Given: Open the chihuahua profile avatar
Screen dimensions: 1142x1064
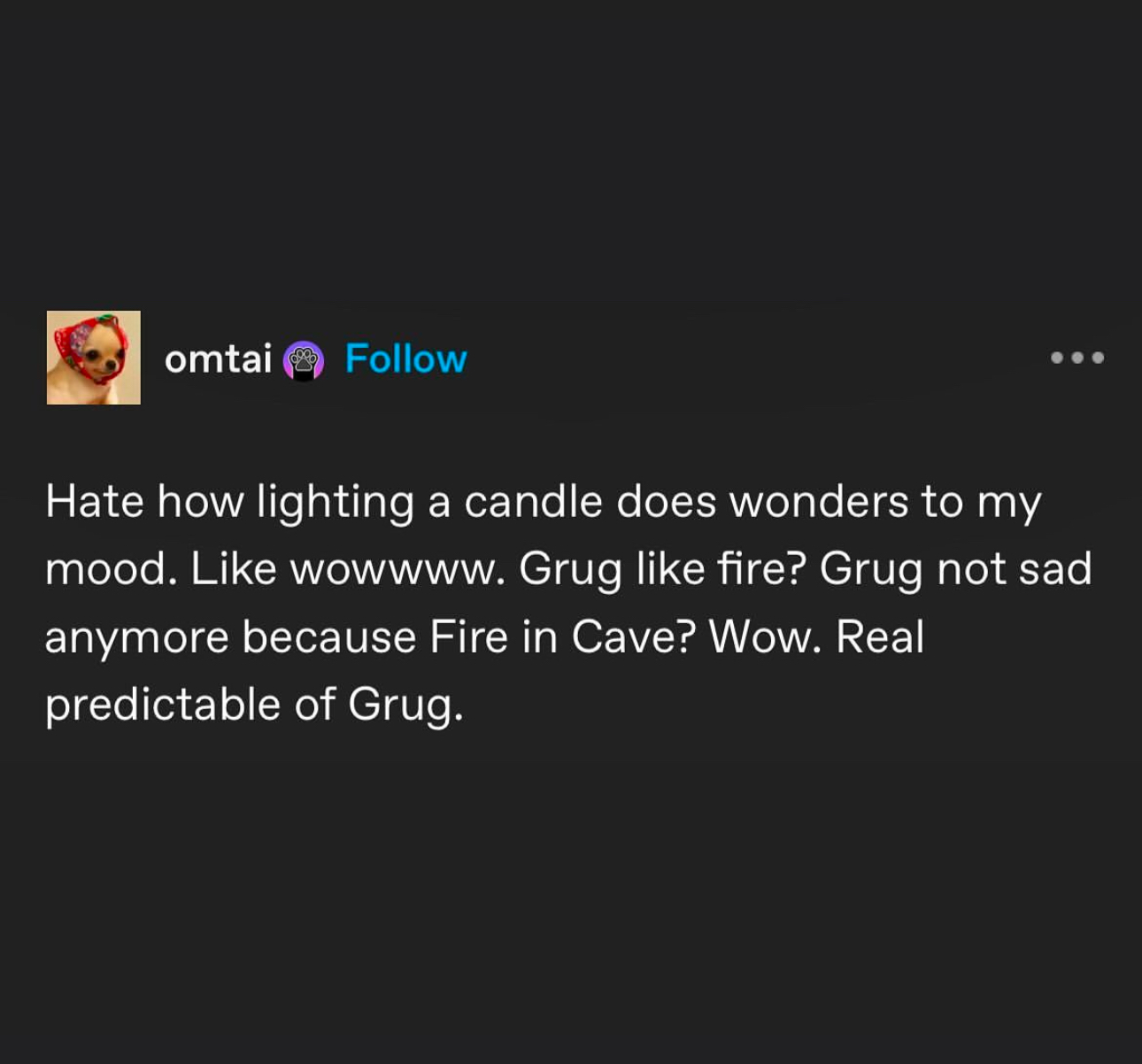Looking at the screenshot, I should coord(94,358).
